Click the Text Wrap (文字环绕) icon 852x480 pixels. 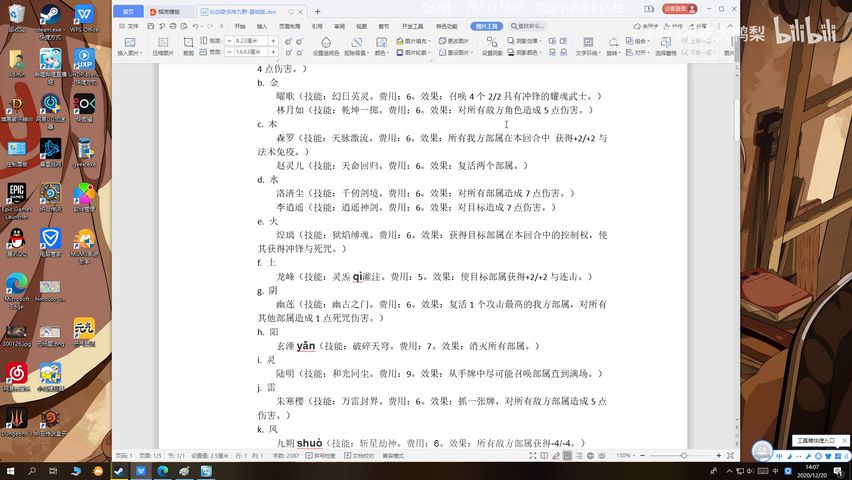click(588, 46)
